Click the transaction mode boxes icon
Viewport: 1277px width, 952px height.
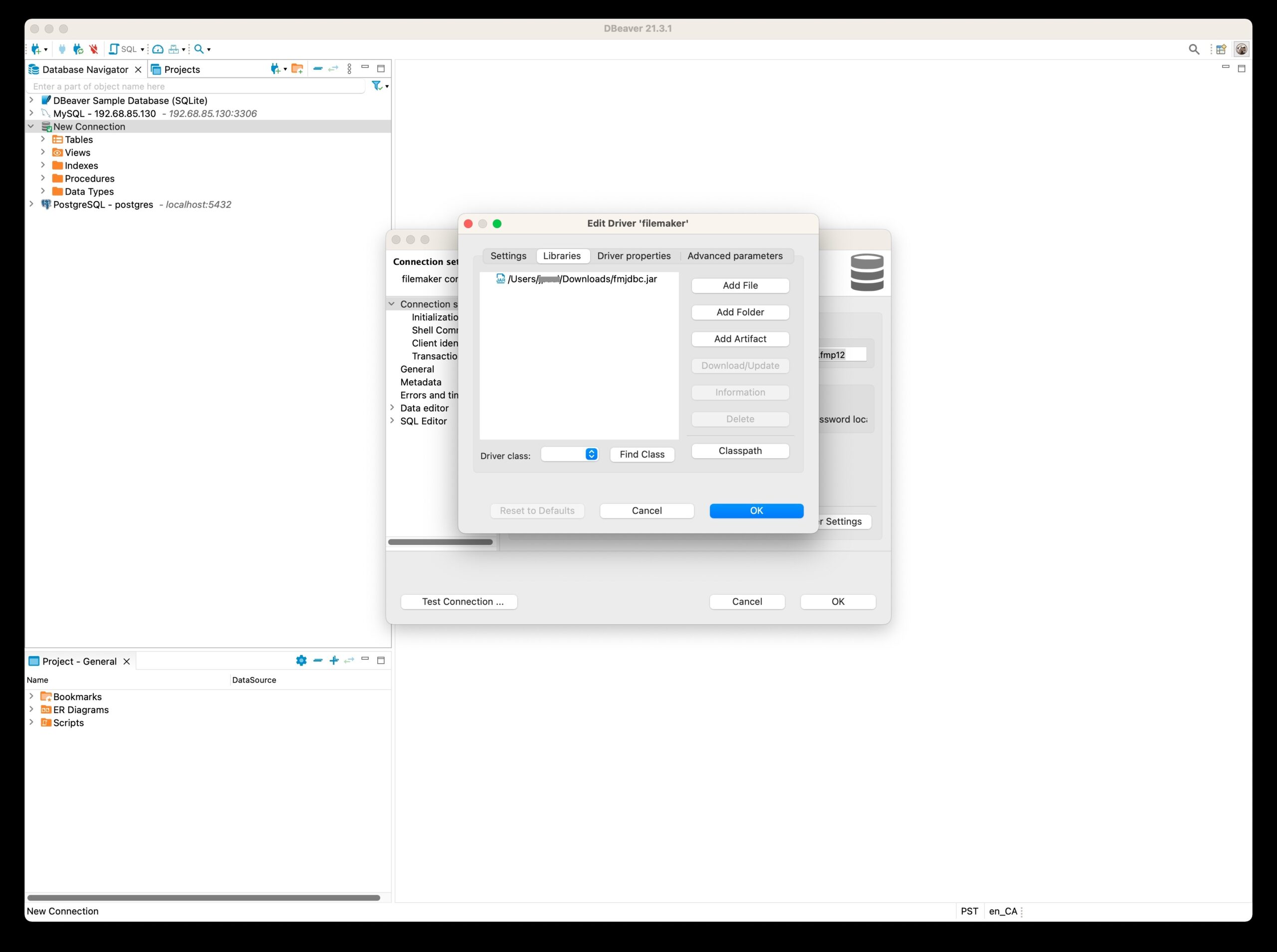tap(174, 49)
